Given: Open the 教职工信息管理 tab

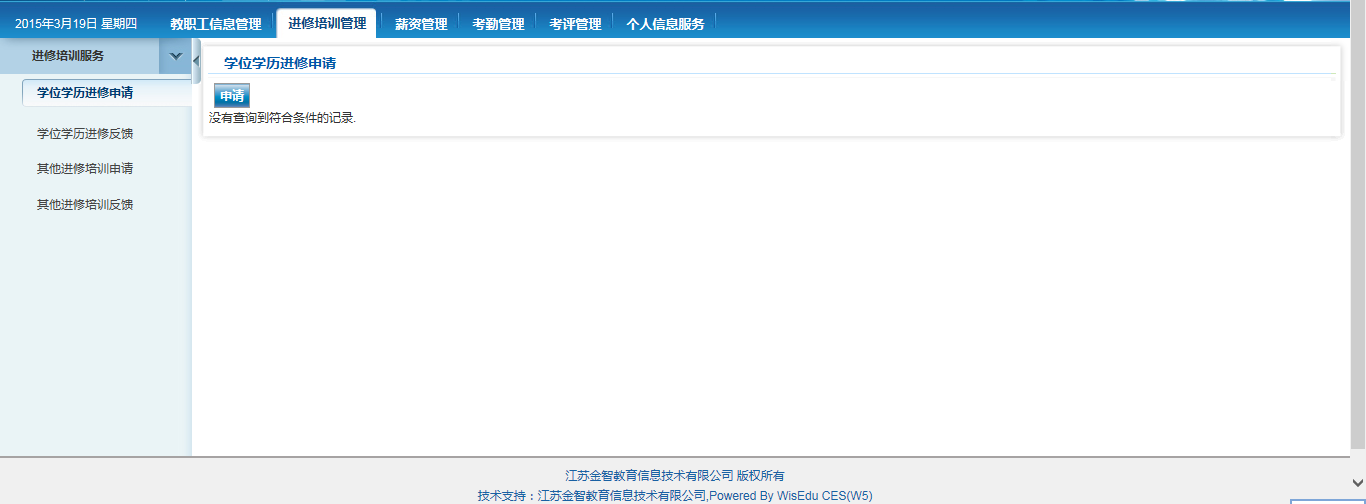Looking at the screenshot, I should coord(215,24).
